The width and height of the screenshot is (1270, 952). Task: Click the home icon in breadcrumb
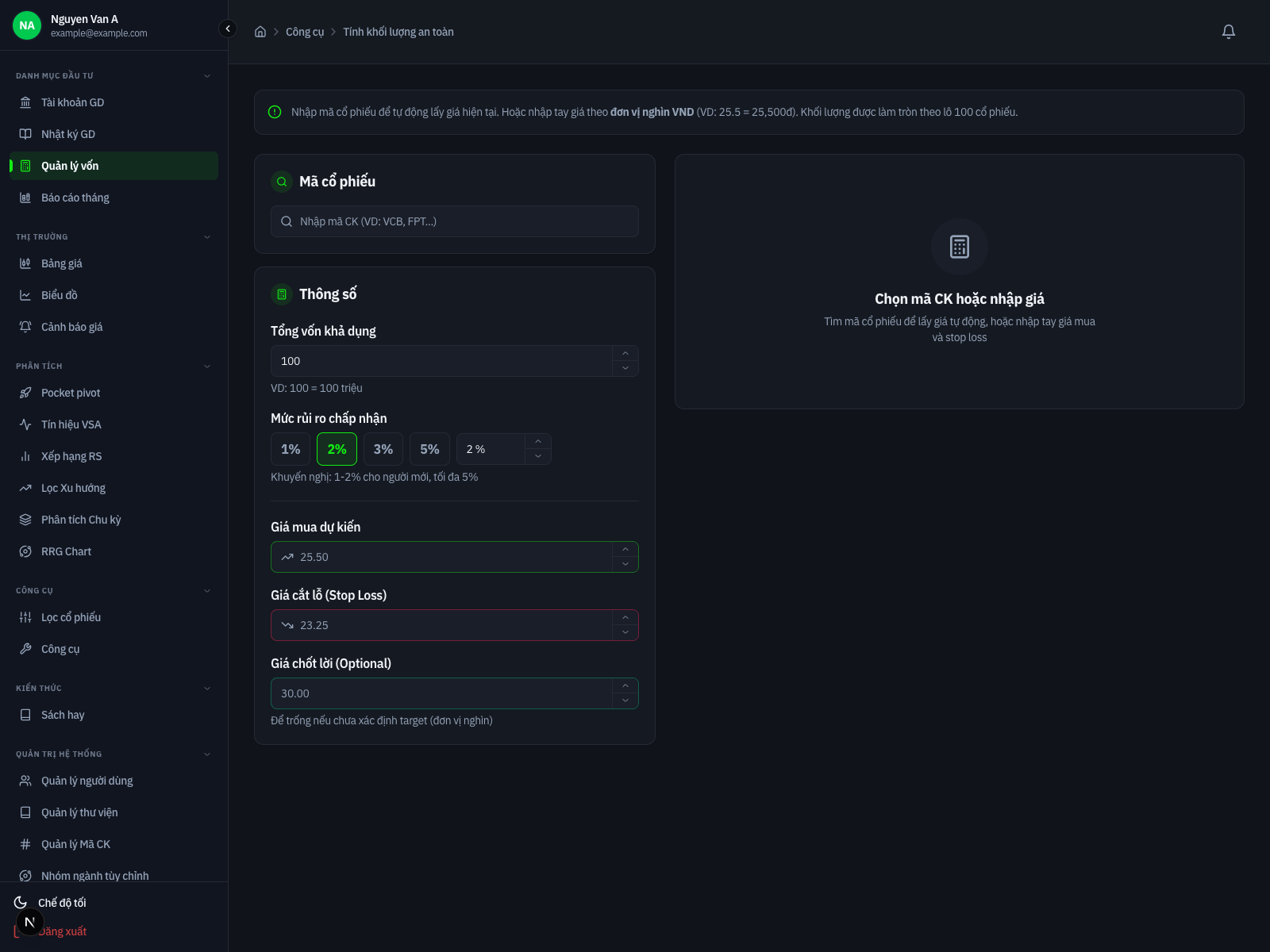260,31
